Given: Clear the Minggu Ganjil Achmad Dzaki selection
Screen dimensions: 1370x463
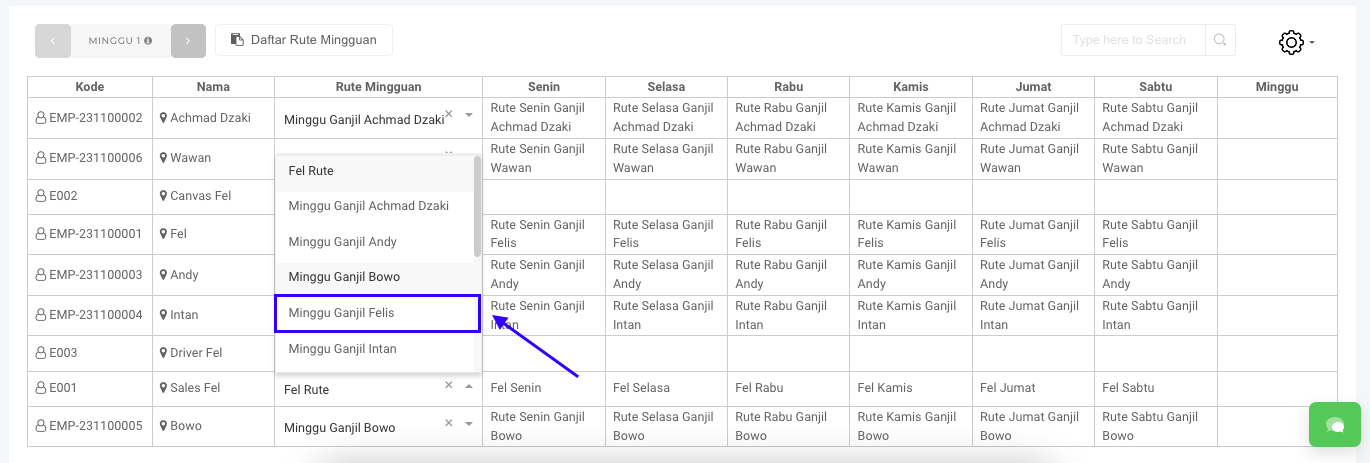Looking at the screenshot, I should (x=448, y=115).
